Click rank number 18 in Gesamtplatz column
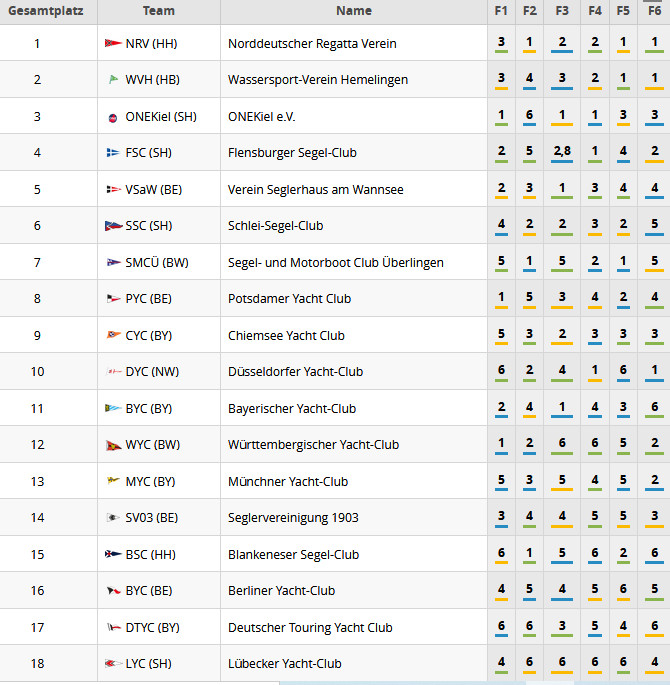 (x=38, y=664)
